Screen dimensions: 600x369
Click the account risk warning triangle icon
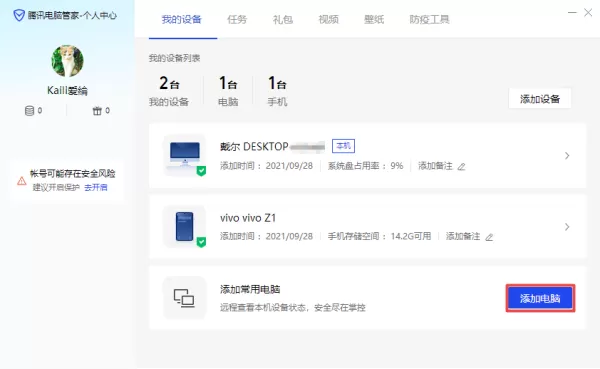pos(22,181)
